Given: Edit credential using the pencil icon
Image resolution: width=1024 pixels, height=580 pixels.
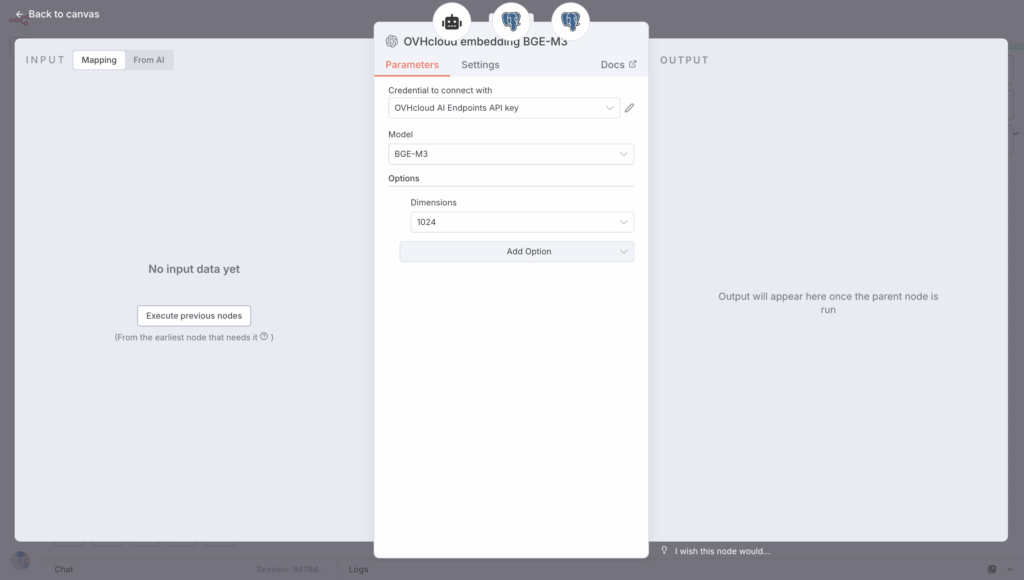Looking at the screenshot, I should [630, 108].
